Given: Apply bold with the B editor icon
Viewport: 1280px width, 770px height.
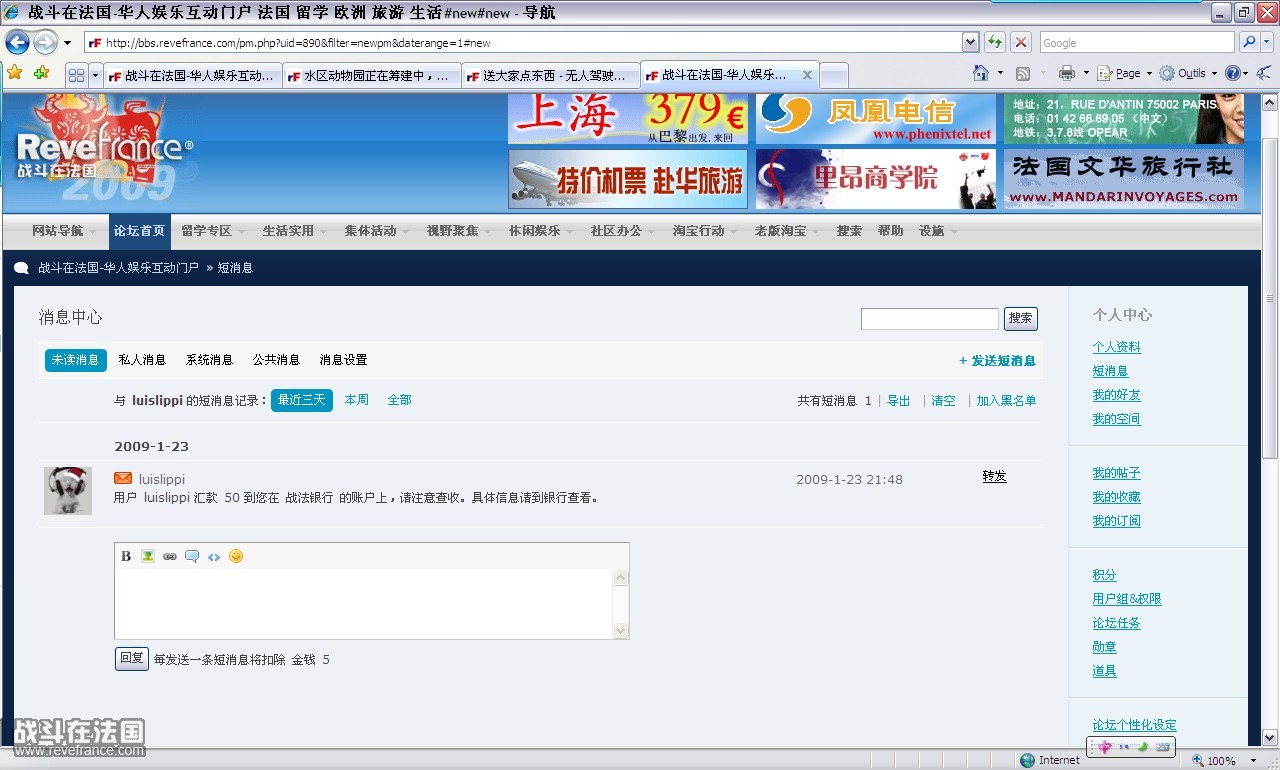Looking at the screenshot, I should [126, 556].
